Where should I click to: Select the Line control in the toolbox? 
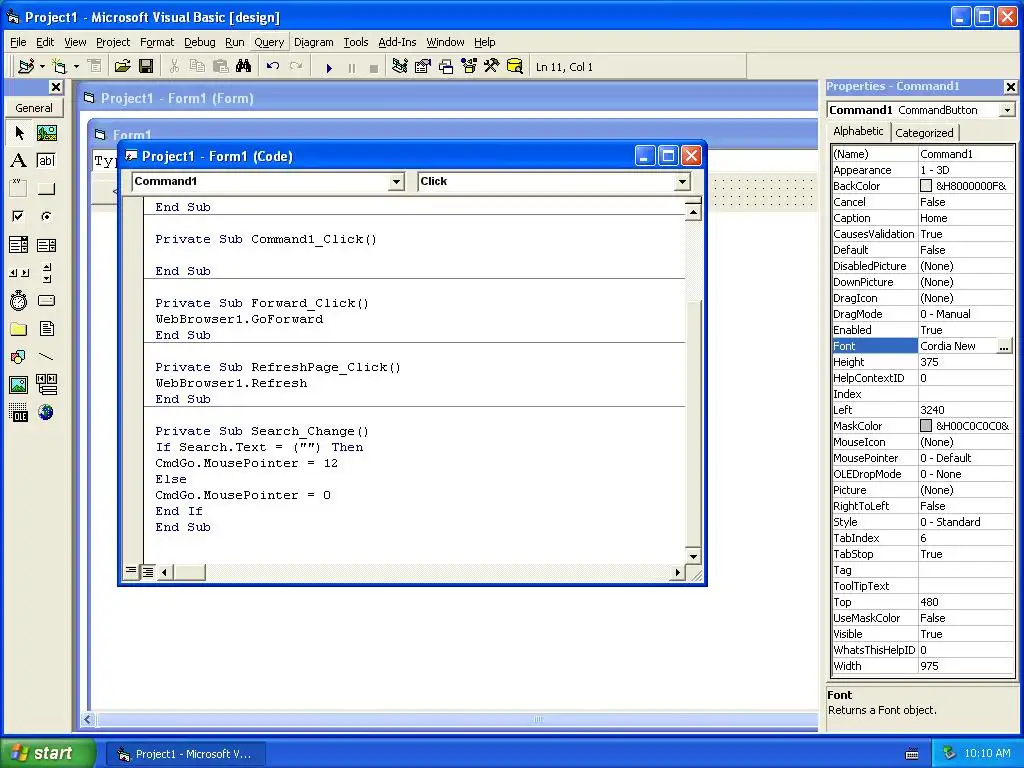pyautogui.click(x=46, y=357)
